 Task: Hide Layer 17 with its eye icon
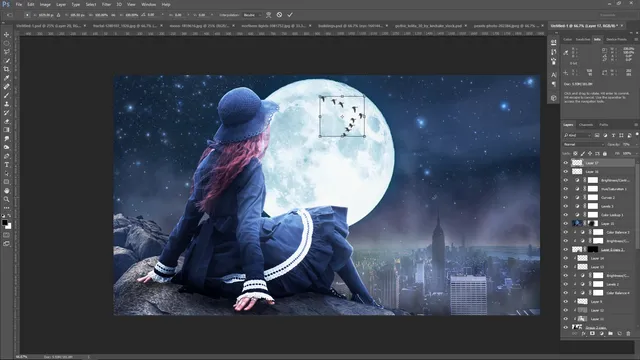pos(566,163)
